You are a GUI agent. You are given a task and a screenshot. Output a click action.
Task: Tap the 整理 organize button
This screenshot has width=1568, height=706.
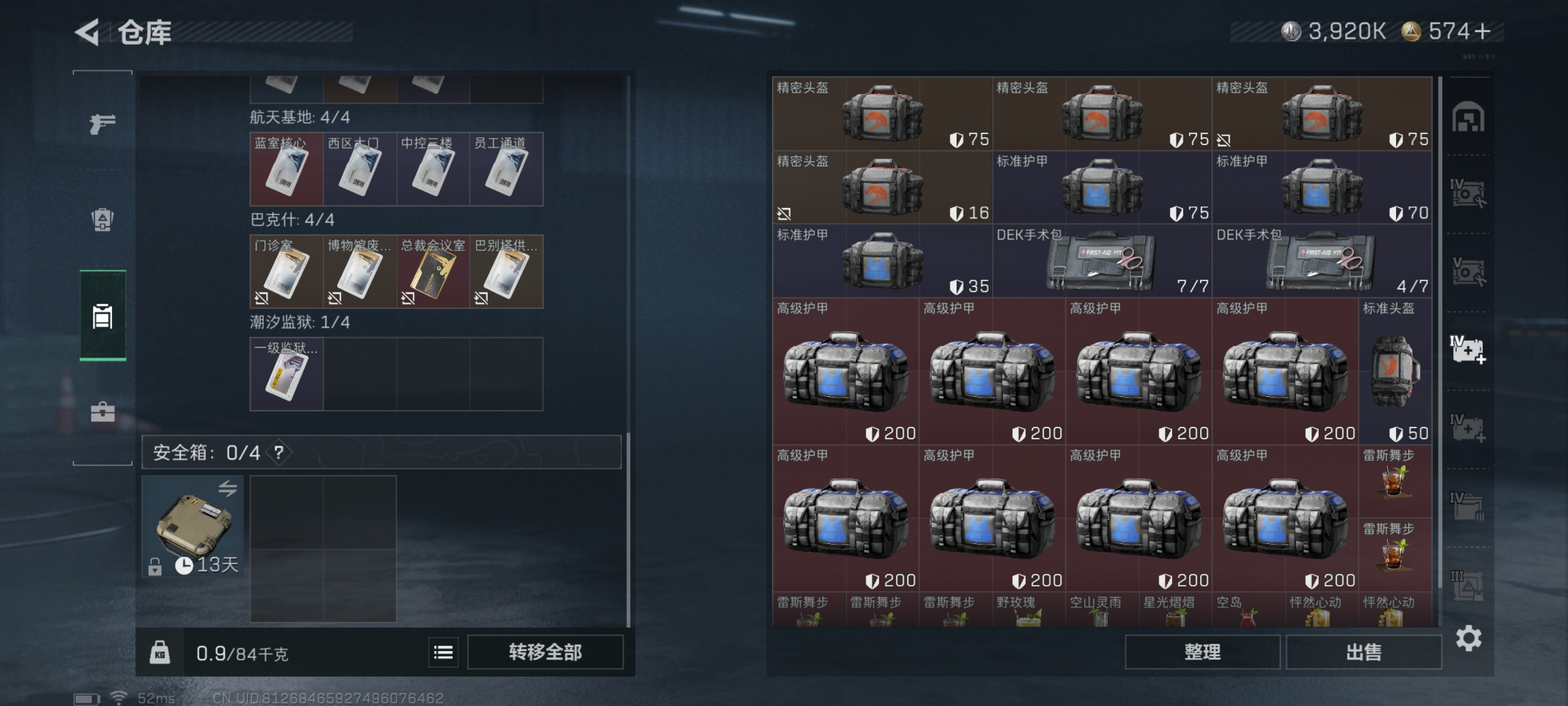(1202, 652)
